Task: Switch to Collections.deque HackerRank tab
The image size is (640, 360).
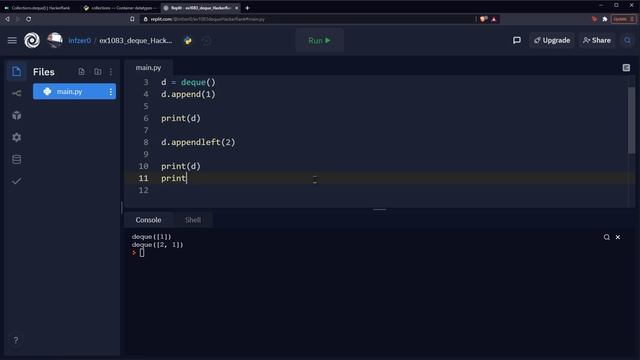Action: (39, 8)
